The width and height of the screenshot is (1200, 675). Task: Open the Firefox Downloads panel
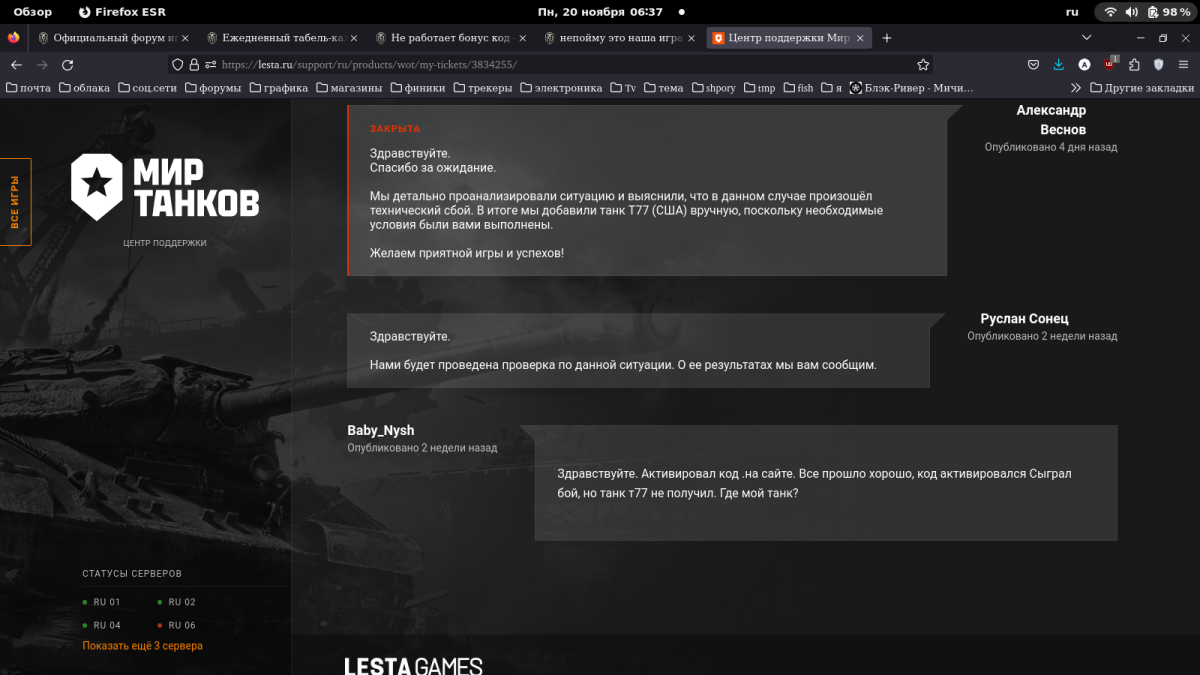1059,64
